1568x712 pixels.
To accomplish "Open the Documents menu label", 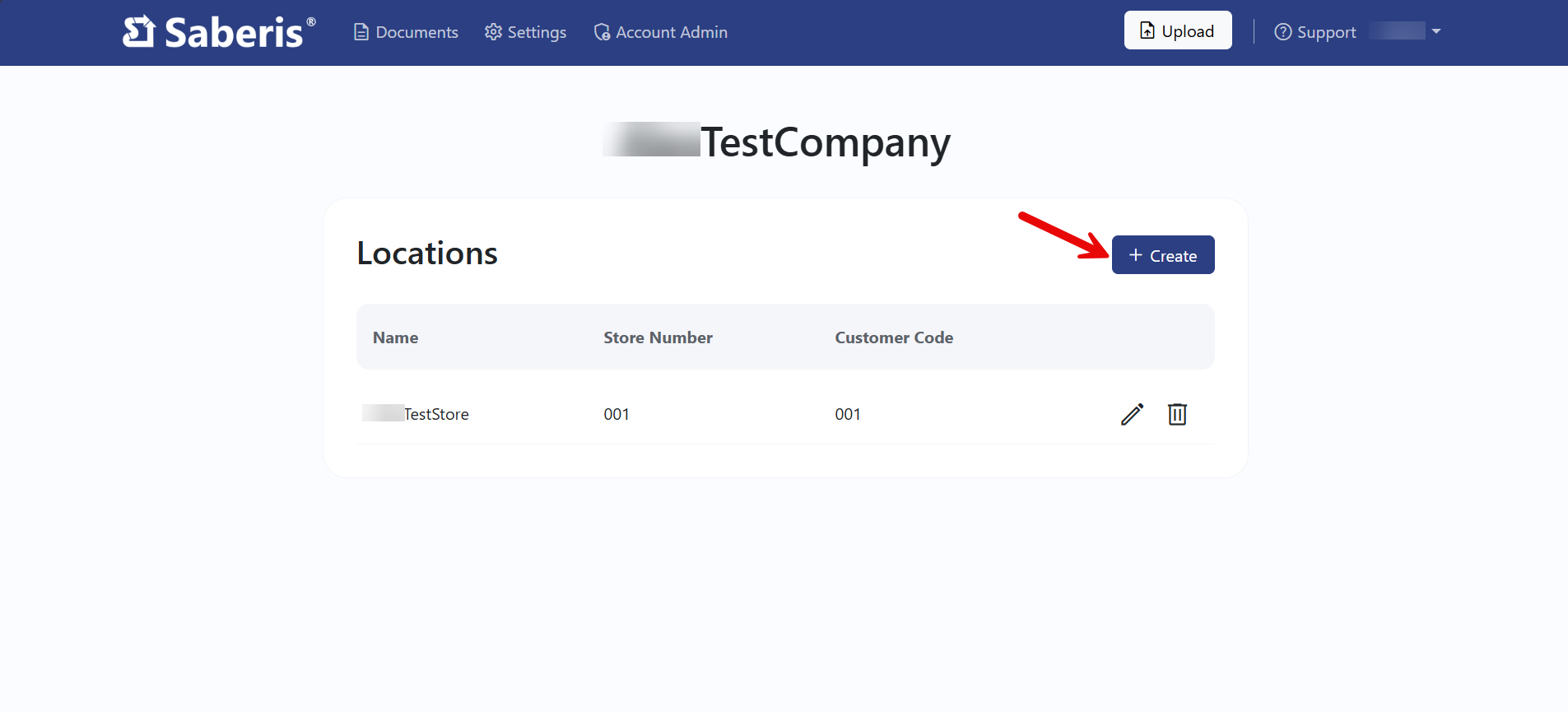I will coord(416,32).
